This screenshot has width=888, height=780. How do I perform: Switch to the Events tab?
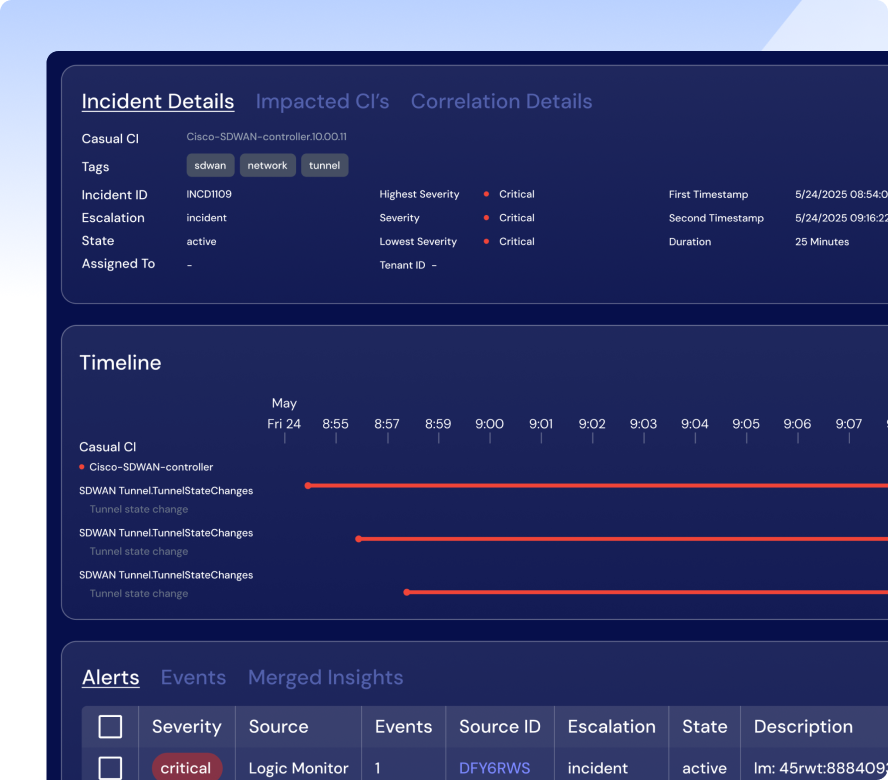(193, 677)
